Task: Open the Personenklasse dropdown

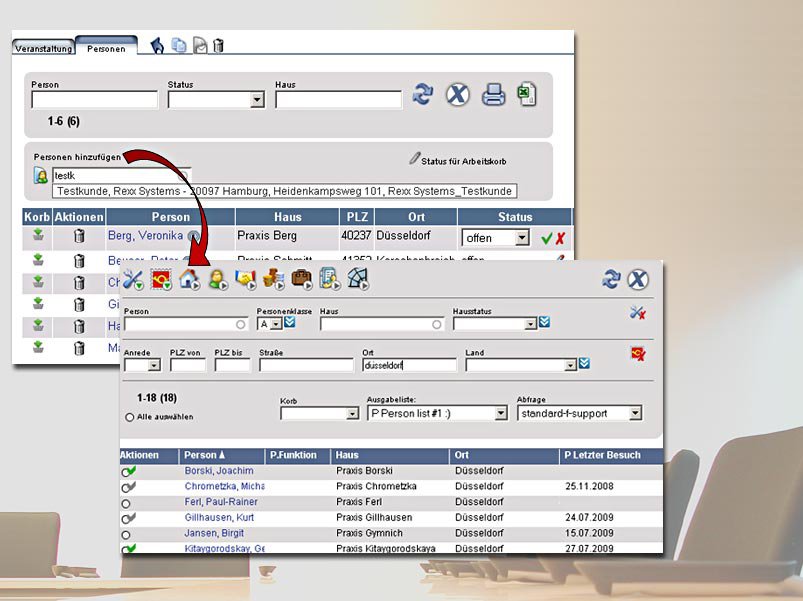Action: point(276,324)
